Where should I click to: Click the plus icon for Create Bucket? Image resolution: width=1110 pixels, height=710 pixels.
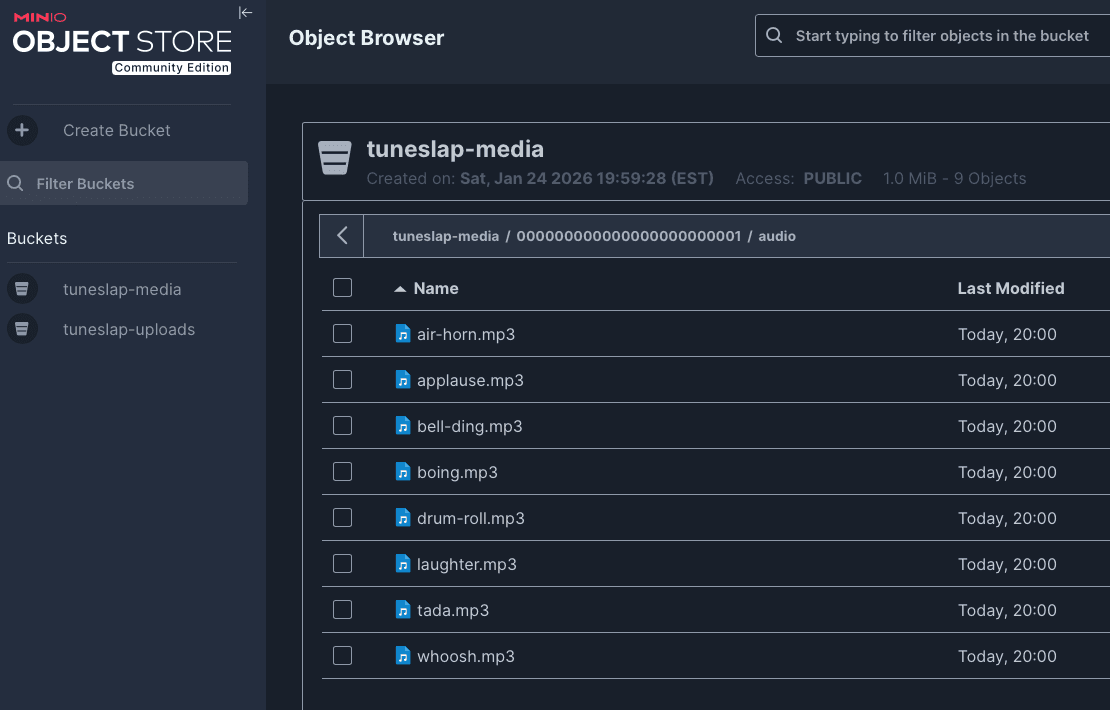click(x=22, y=130)
